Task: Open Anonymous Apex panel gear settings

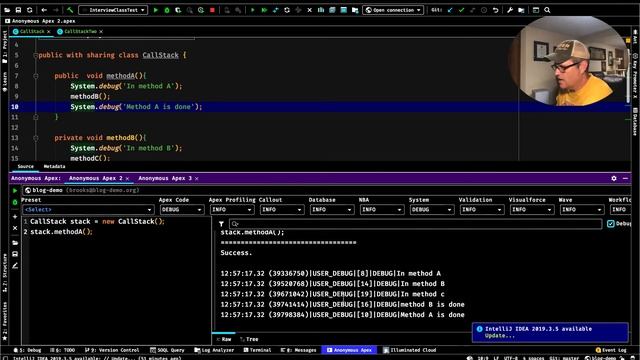Action: click(x=614, y=178)
